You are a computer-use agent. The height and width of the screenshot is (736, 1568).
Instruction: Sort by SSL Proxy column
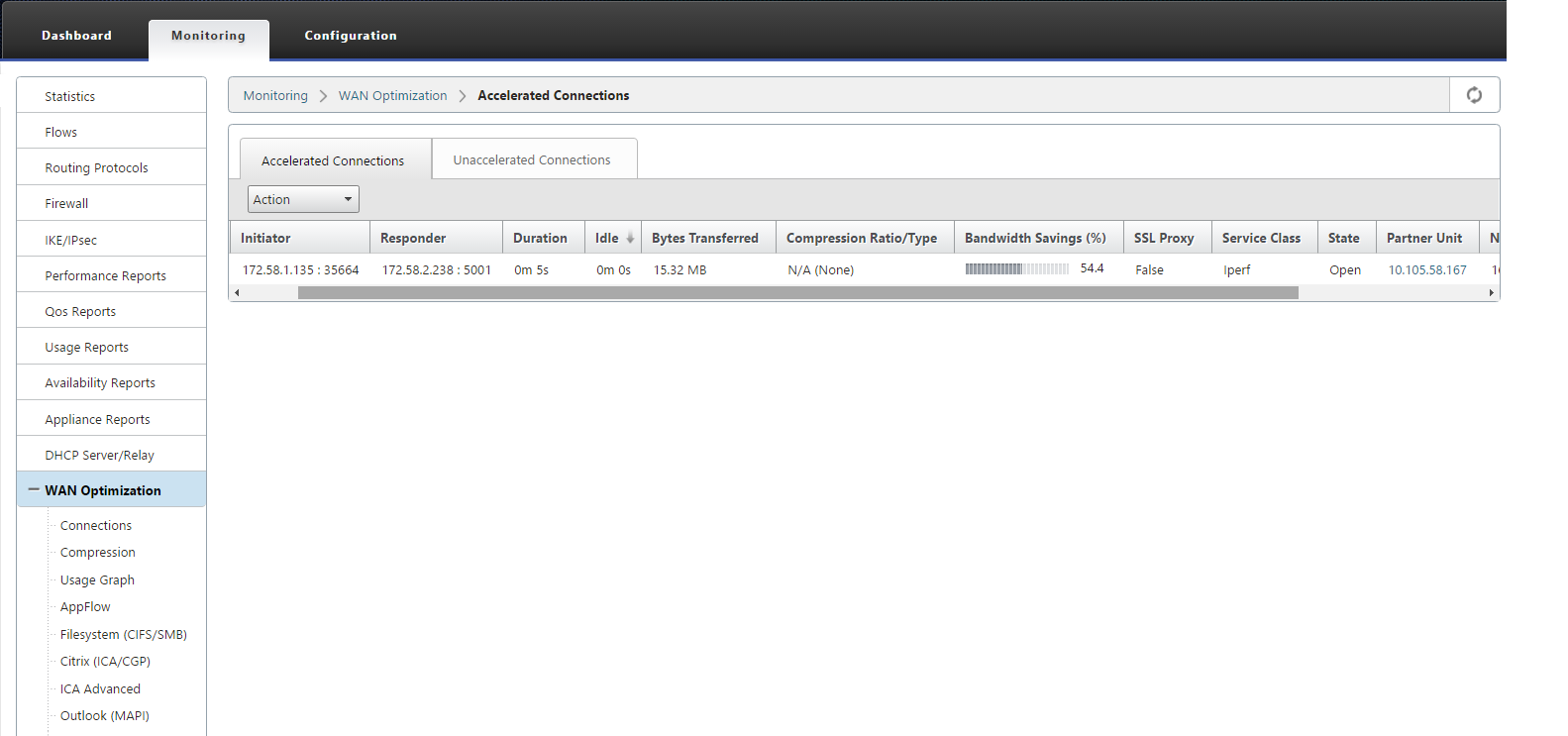(x=1168, y=238)
